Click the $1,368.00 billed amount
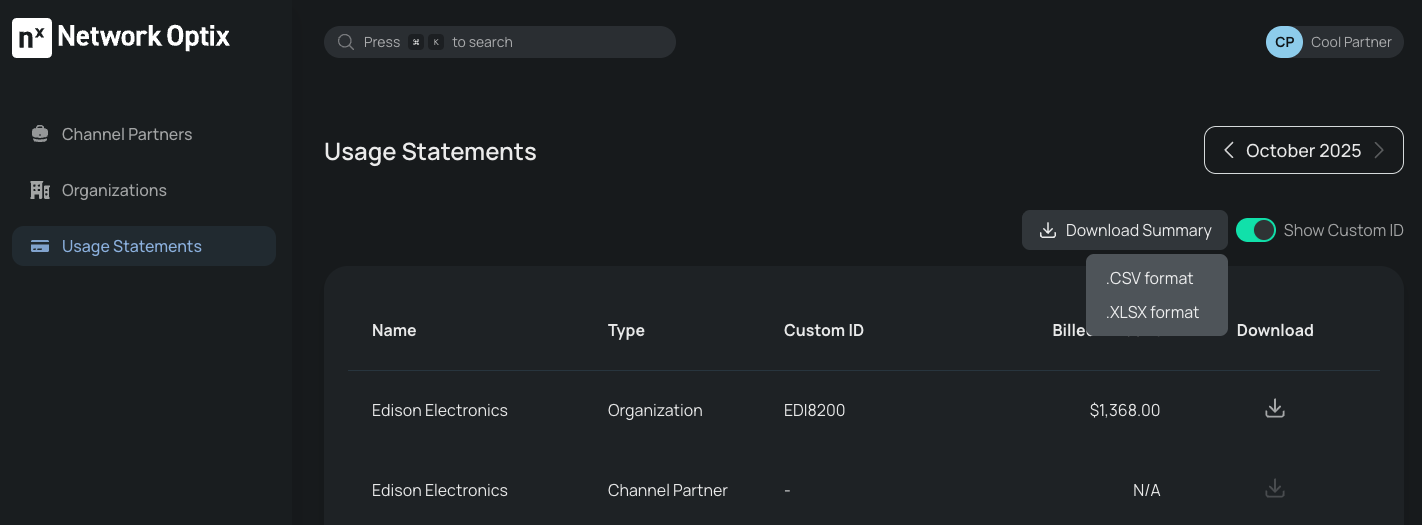Image resolution: width=1422 pixels, height=525 pixels. click(x=1125, y=410)
